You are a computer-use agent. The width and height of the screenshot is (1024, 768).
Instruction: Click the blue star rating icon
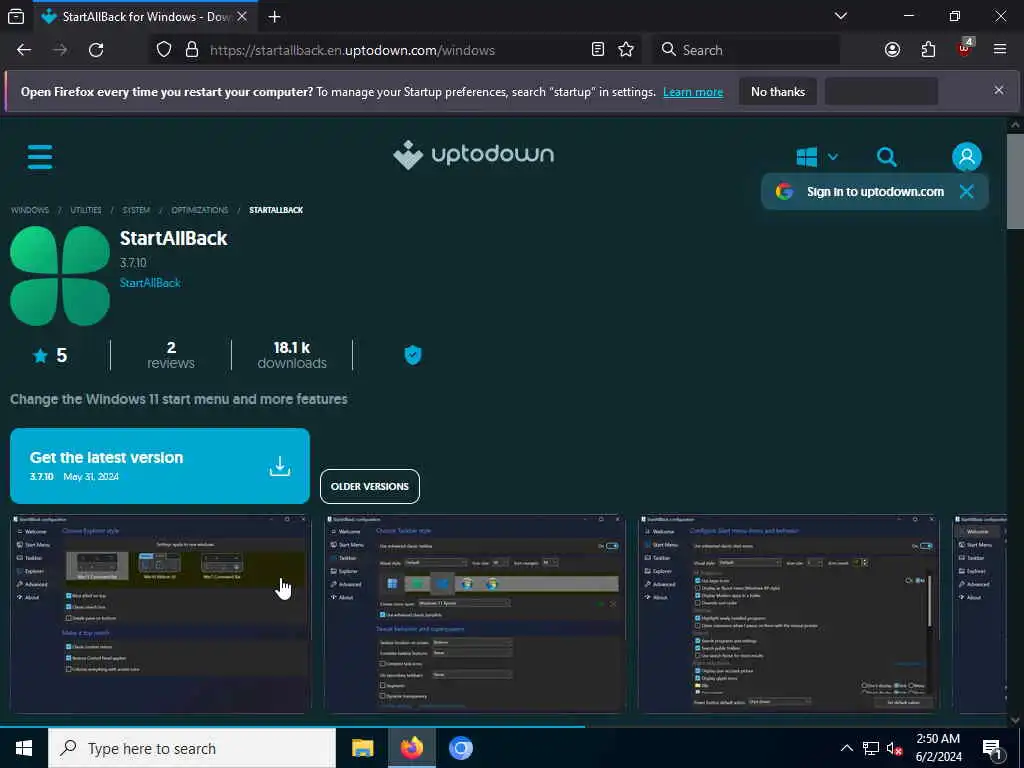[x=40, y=355]
